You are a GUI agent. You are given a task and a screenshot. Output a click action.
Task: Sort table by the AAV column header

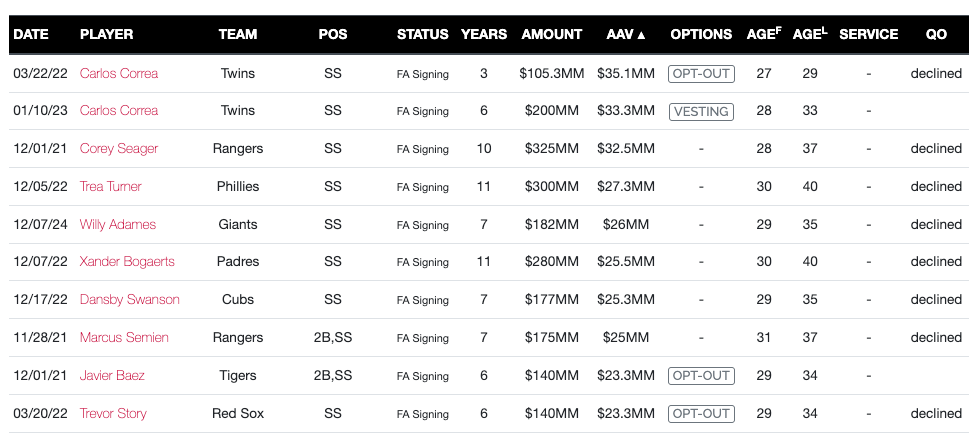[x=626, y=34]
